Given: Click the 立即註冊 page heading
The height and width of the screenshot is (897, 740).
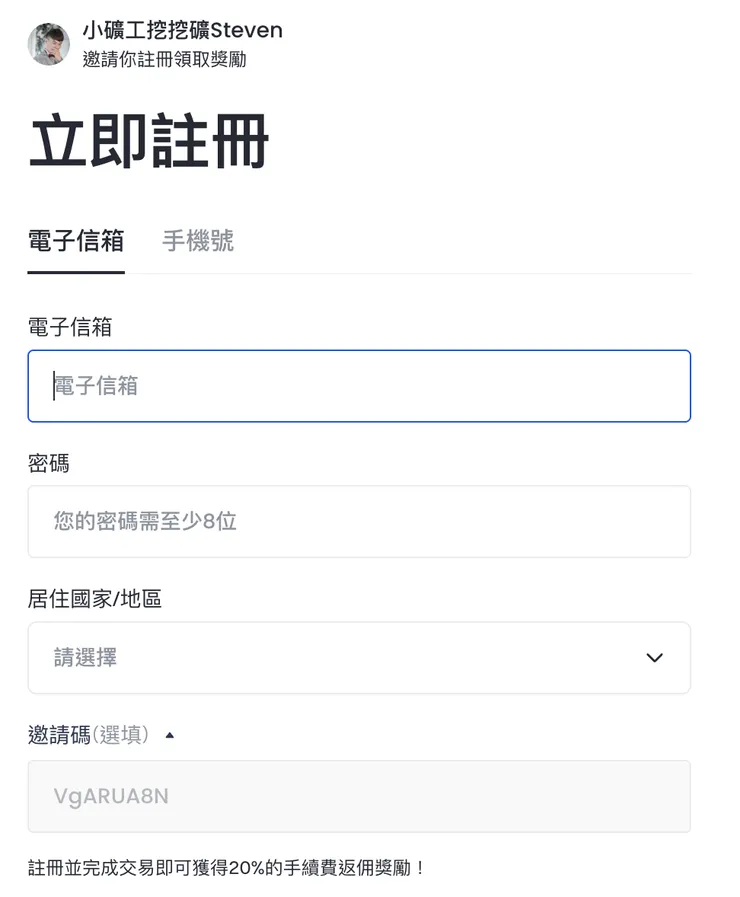Looking at the screenshot, I should tap(148, 141).
